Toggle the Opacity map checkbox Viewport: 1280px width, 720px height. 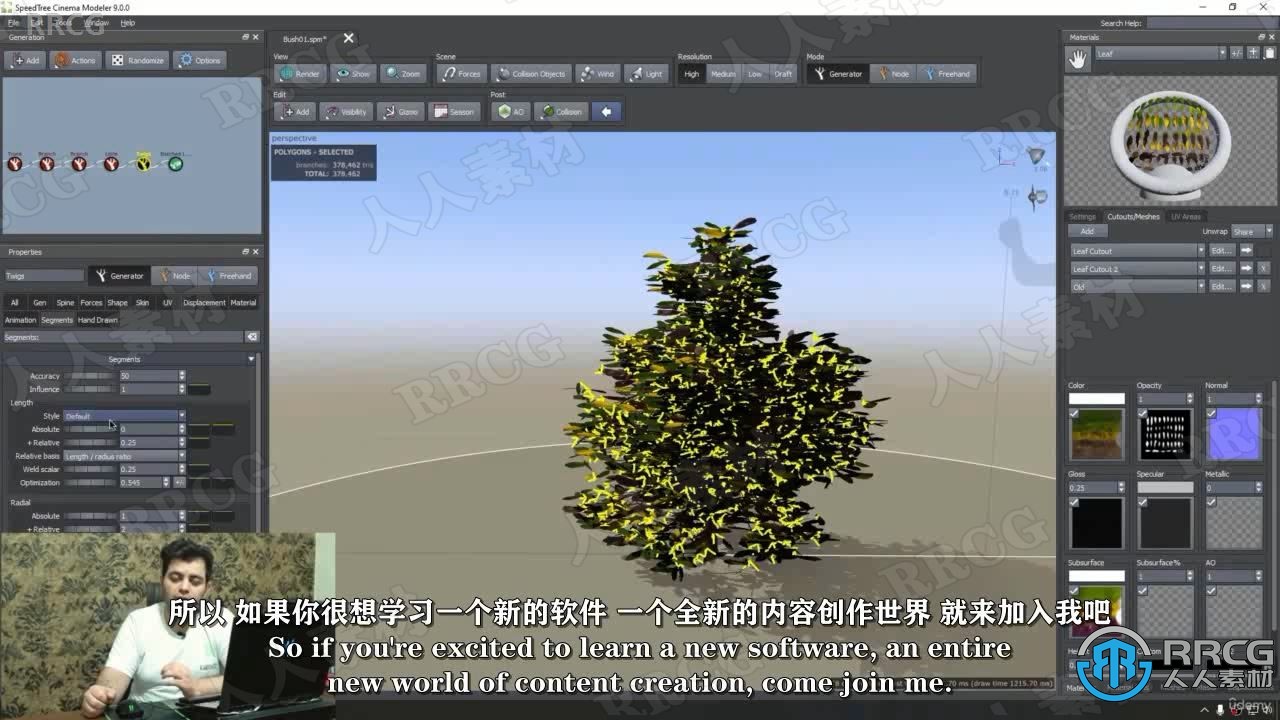1142,413
